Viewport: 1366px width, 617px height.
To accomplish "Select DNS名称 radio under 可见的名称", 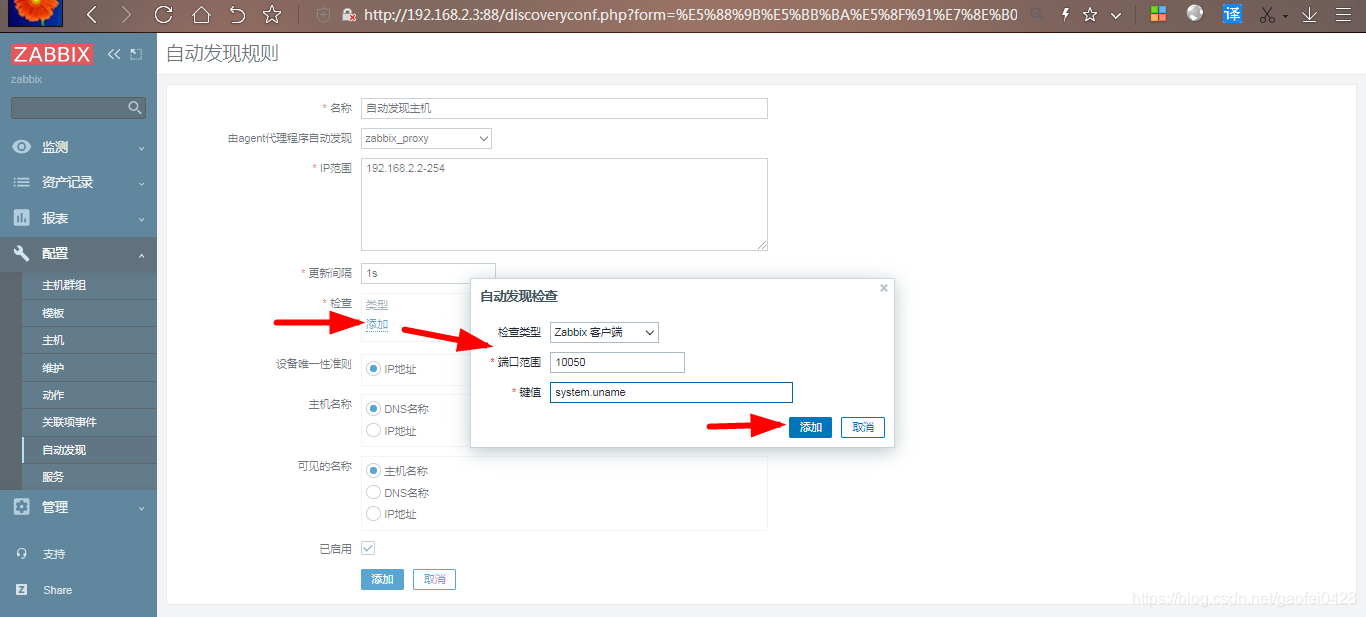I will click(374, 492).
